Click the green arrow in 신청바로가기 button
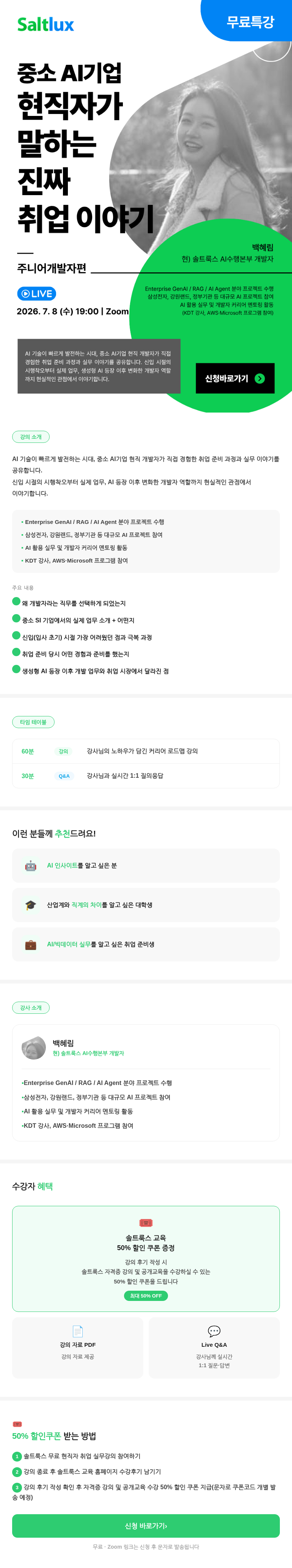The width and height of the screenshot is (292, 1568). point(260,378)
